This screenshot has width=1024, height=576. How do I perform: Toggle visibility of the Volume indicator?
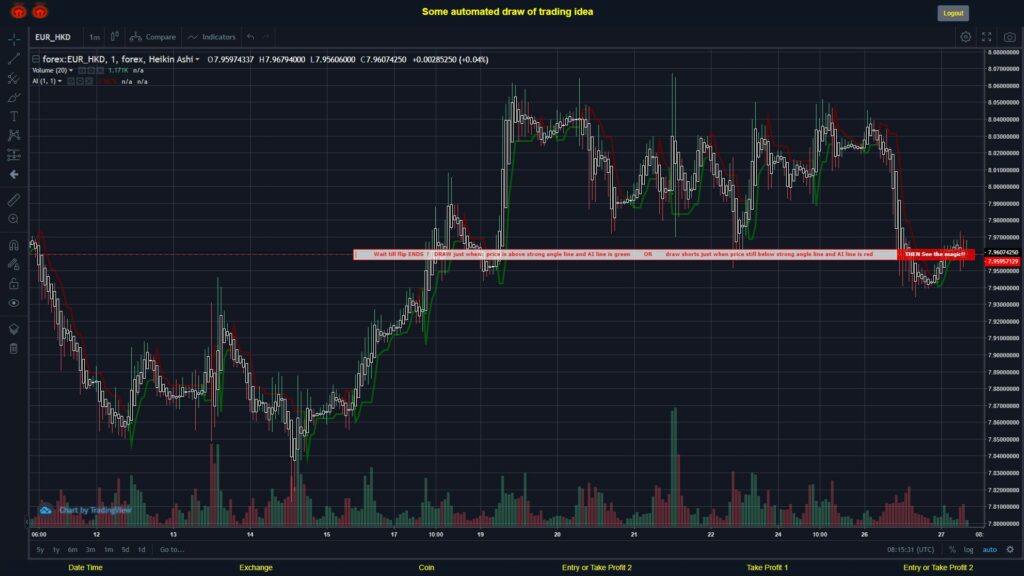[x=82, y=71]
